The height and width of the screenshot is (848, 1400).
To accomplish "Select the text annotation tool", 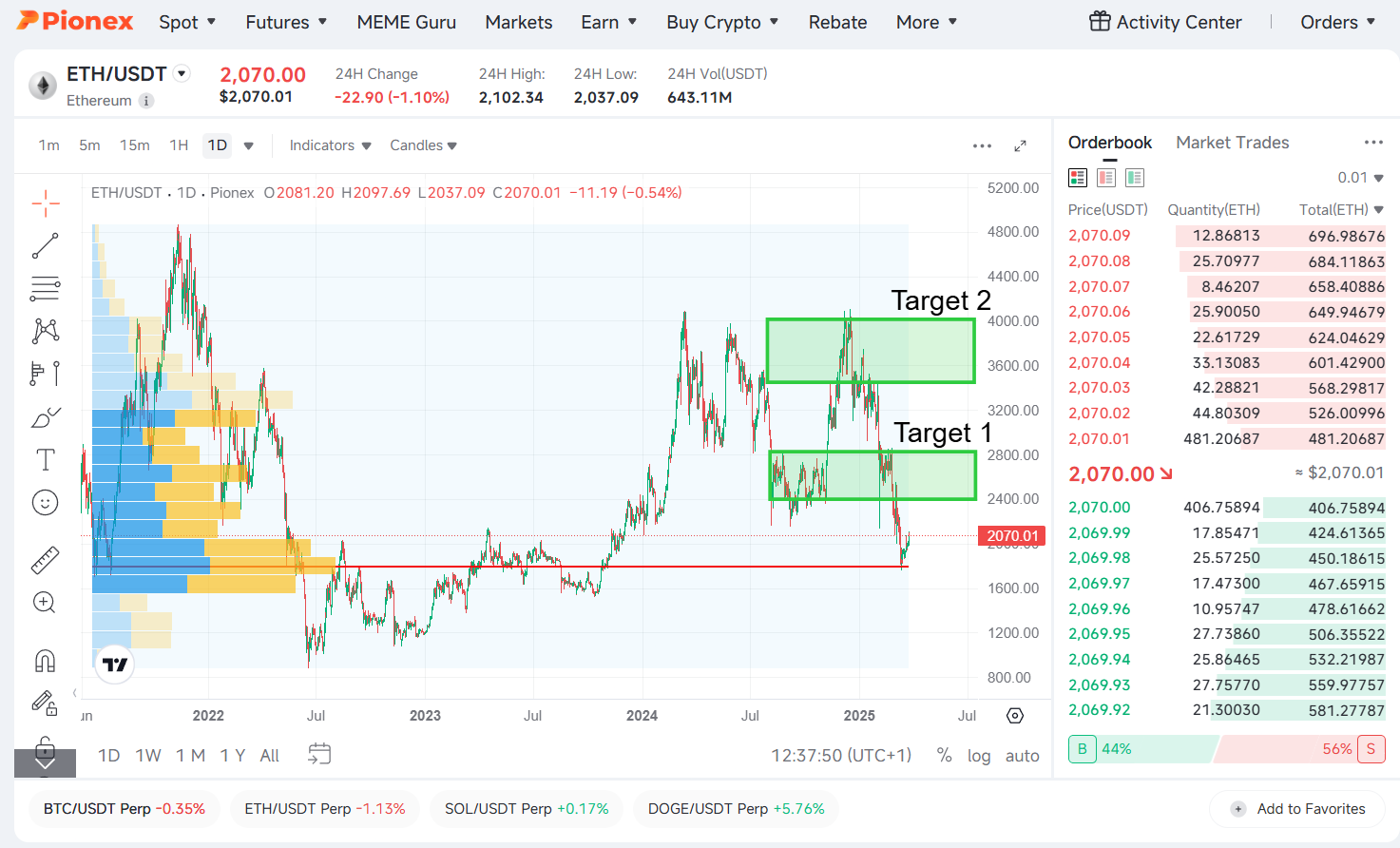I will tap(45, 460).
